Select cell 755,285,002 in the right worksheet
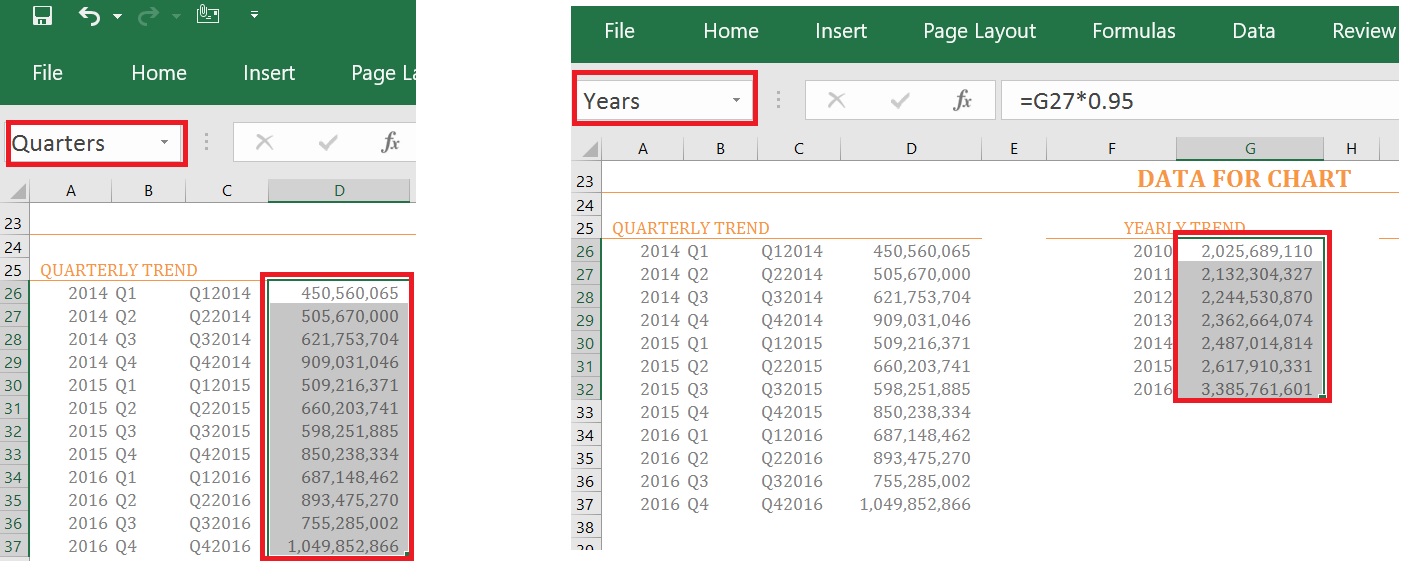This screenshot has width=1426, height=588. (911, 481)
